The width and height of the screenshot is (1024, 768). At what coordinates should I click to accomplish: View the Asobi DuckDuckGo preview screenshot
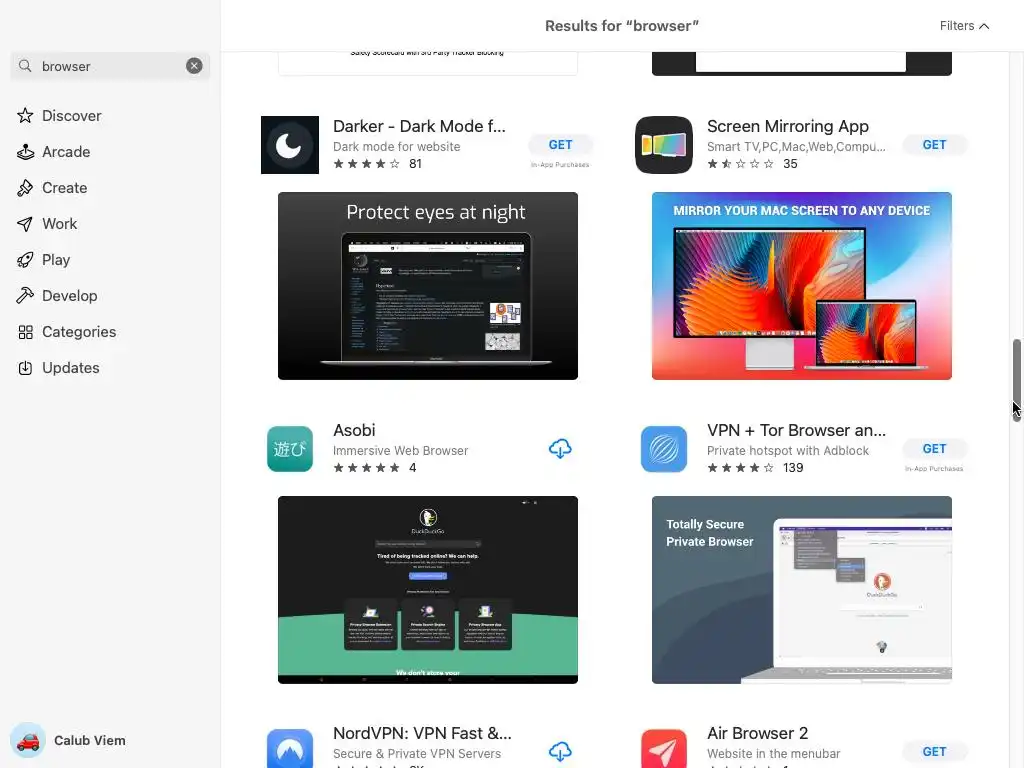[428, 590]
